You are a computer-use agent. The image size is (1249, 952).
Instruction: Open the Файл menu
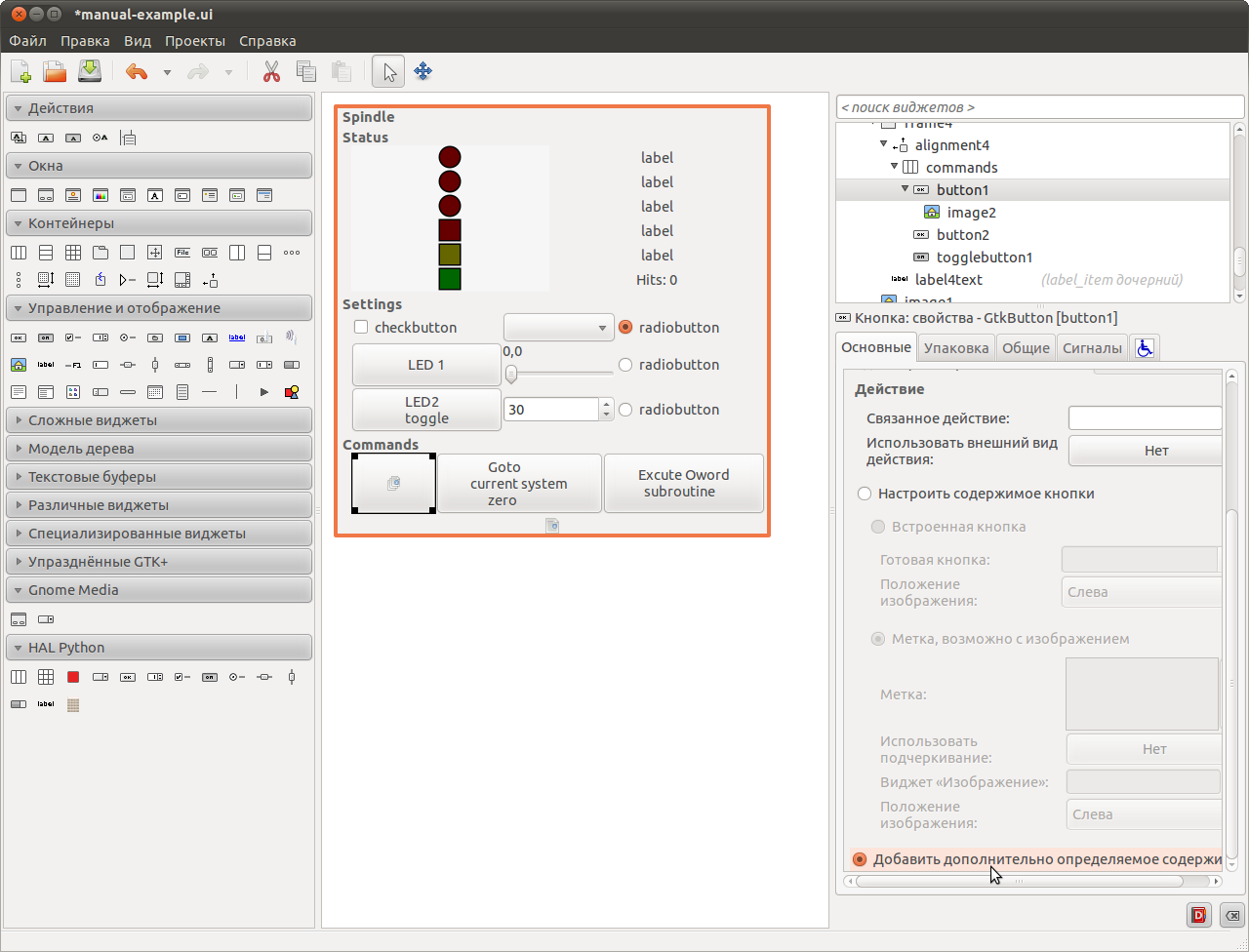point(28,41)
